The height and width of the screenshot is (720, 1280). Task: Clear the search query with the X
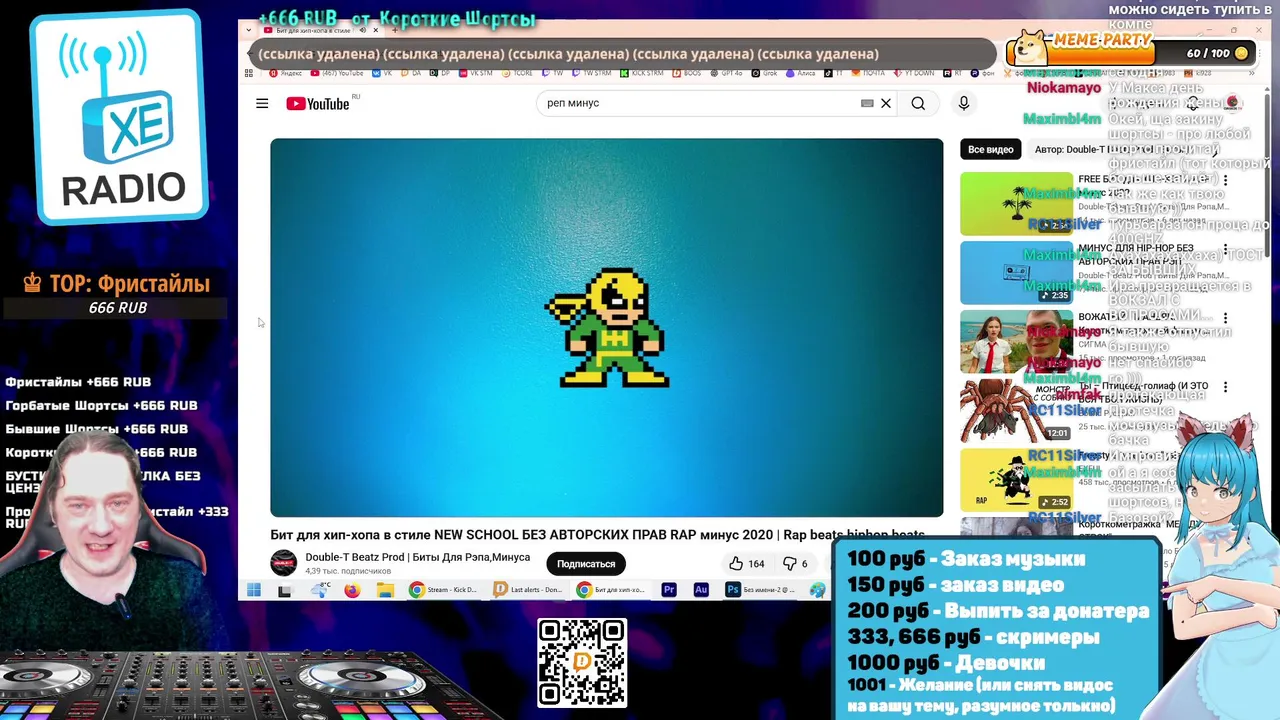pos(886,103)
